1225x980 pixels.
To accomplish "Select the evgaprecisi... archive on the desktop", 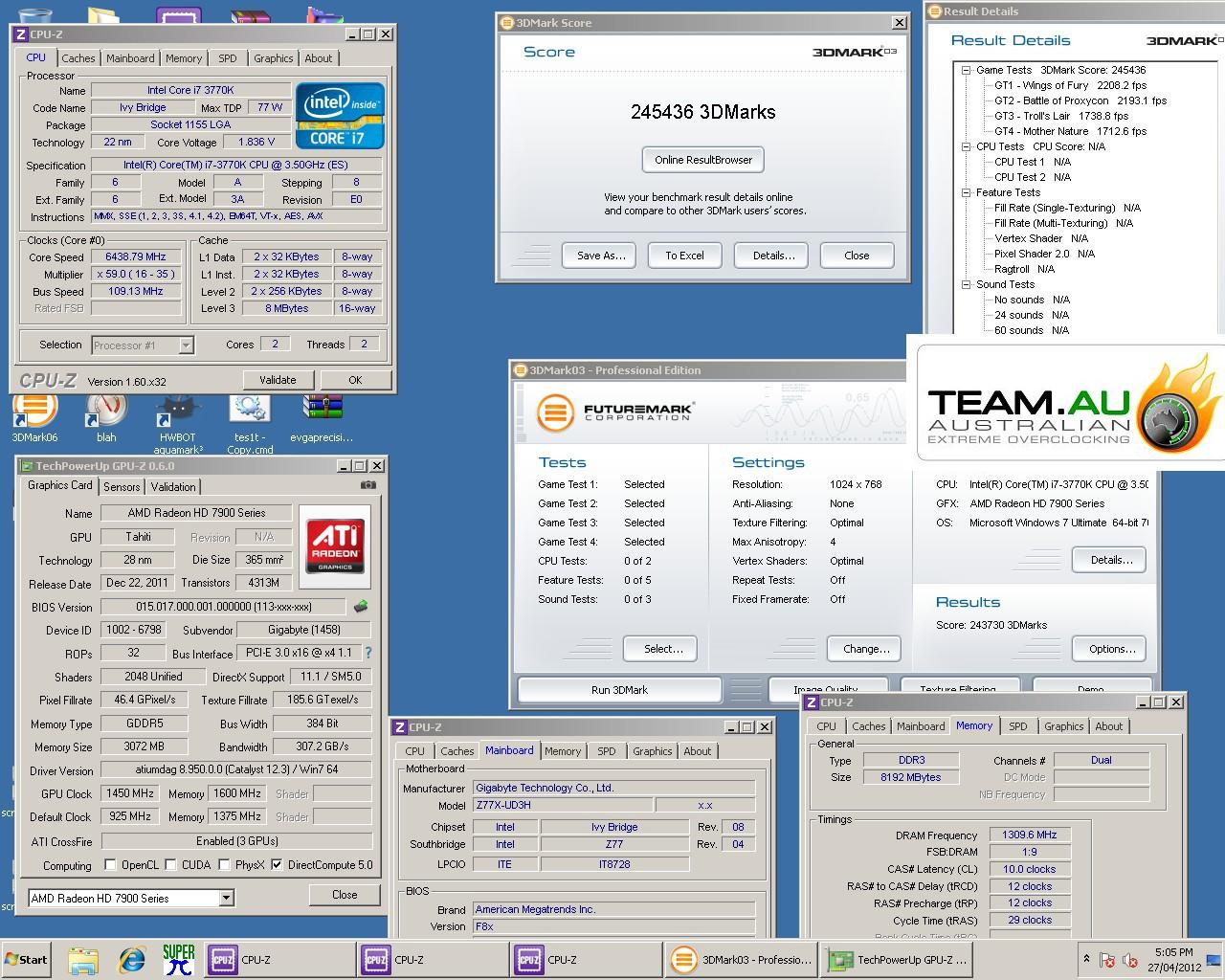I will pyautogui.click(x=323, y=417).
